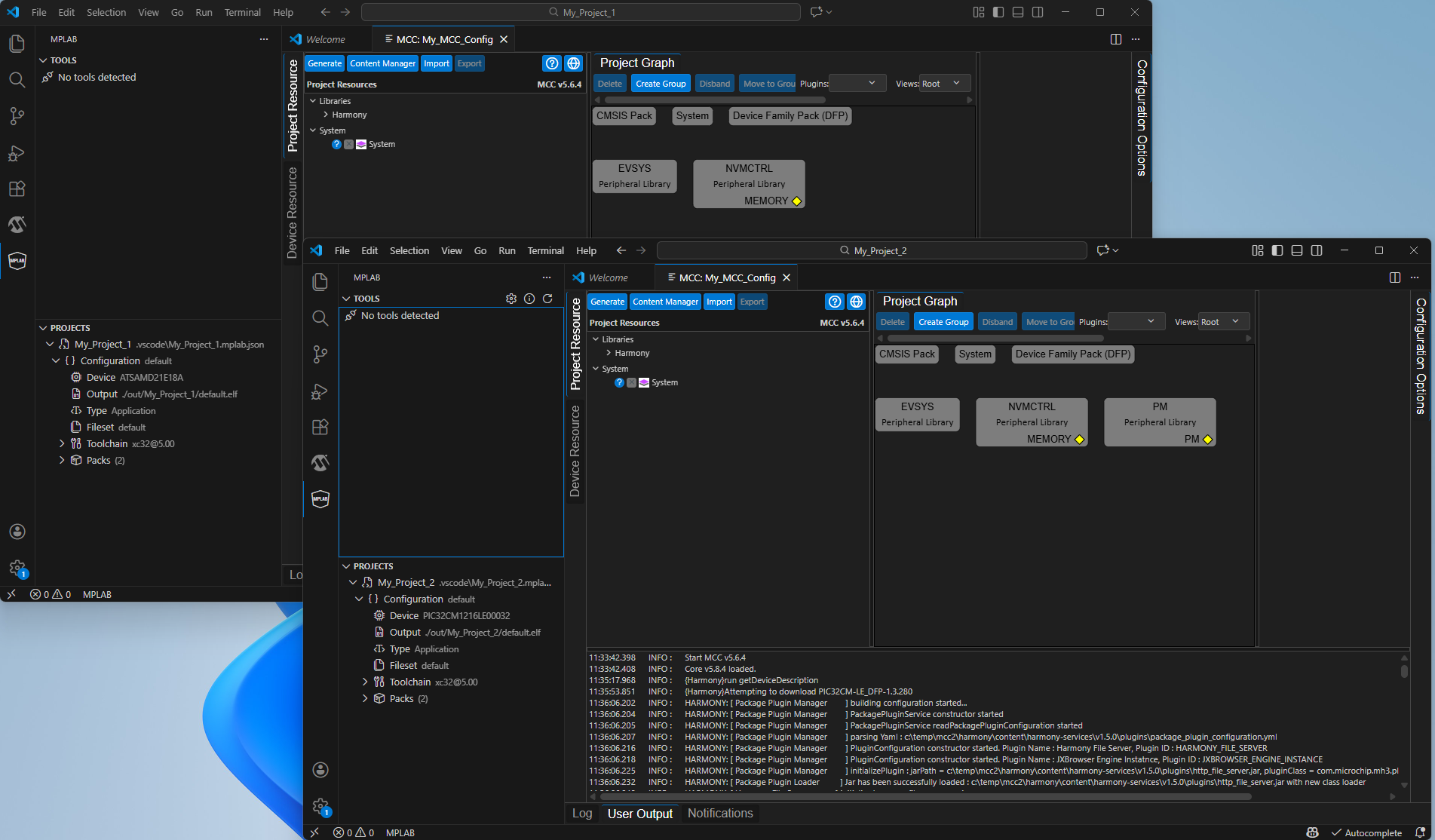Toggle panel visibility in My_Project_2 title bar

point(1297,250)
